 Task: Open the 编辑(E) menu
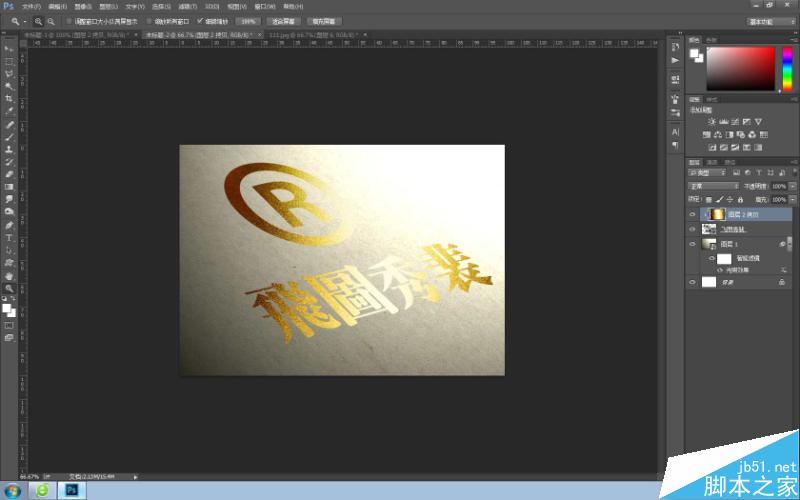pyautogui.click(x=58, y=7)
